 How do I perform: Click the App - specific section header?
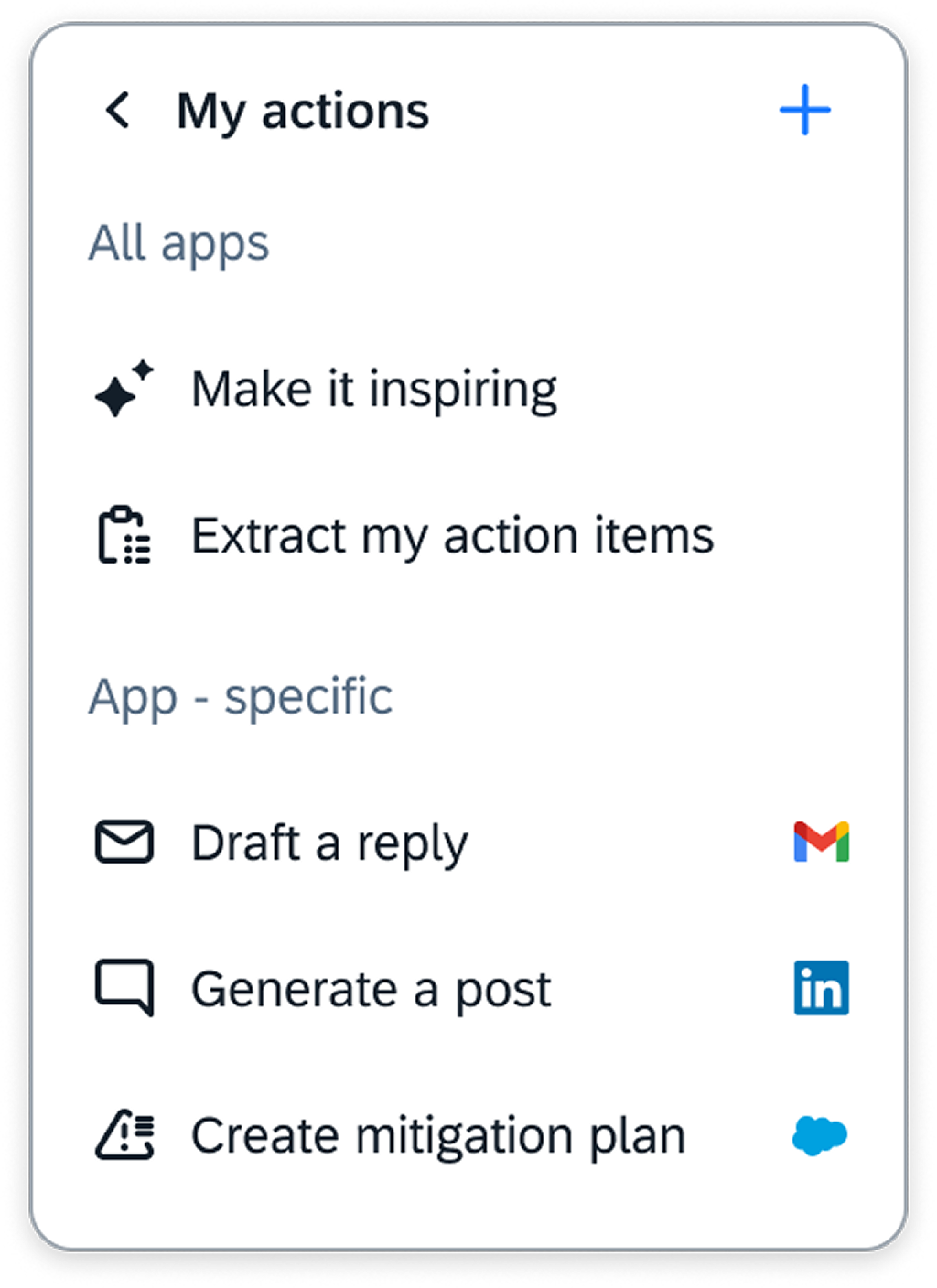pyautogui.click(x=240, y=697)
